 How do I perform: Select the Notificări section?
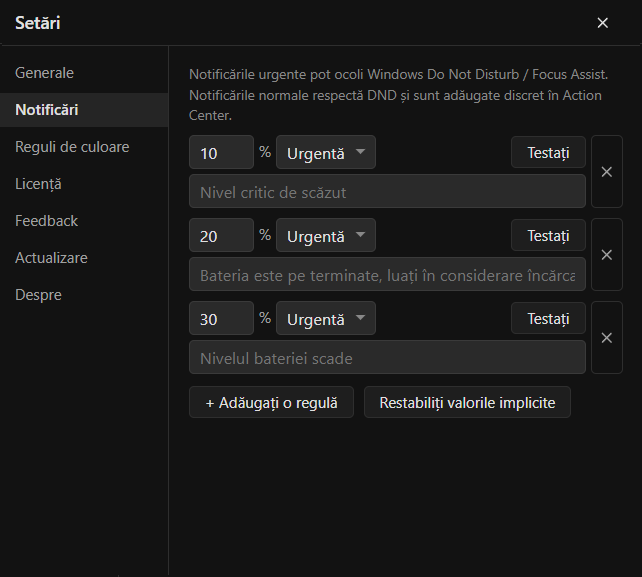[84, 110]
